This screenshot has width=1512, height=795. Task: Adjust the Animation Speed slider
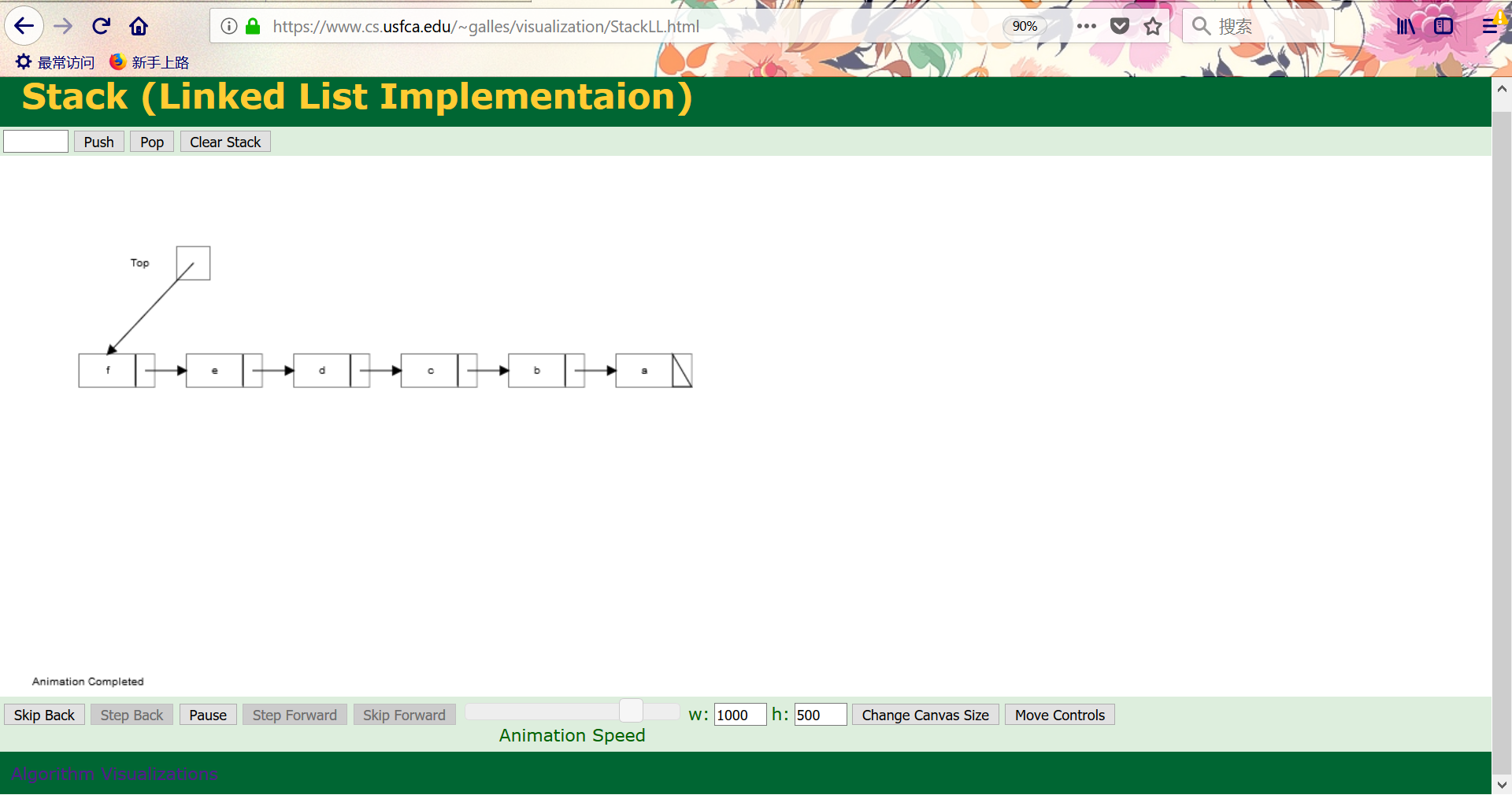click(x=631, y=711)
